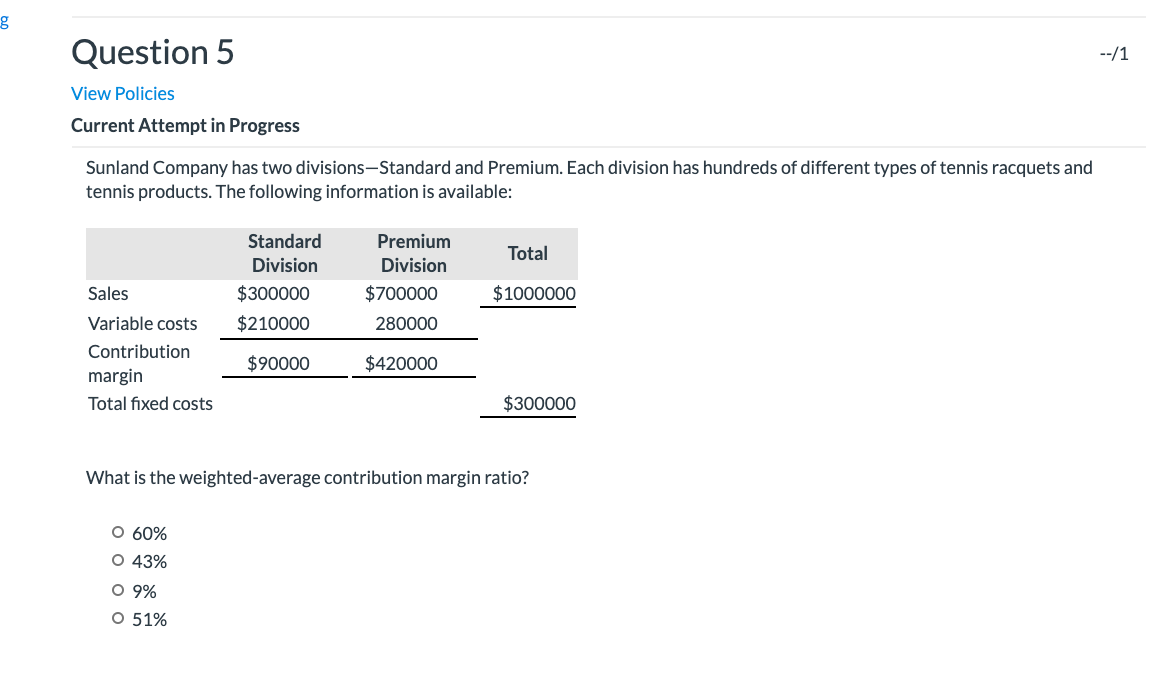Click the Standard Division column header
1154x674 pixels.
[x=284, y=253]
